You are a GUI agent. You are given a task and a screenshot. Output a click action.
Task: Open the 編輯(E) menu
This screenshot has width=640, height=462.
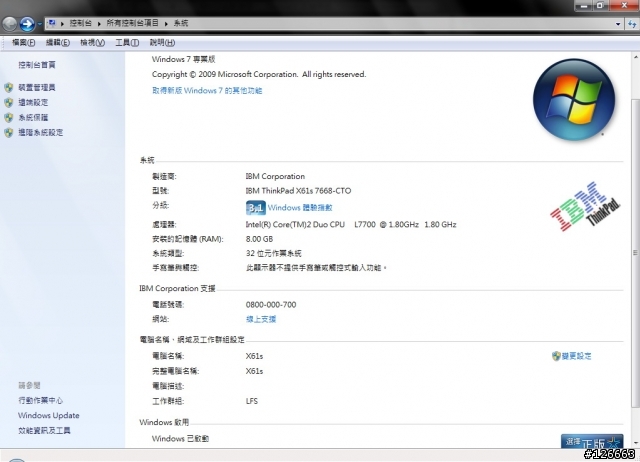coord(58,42)
